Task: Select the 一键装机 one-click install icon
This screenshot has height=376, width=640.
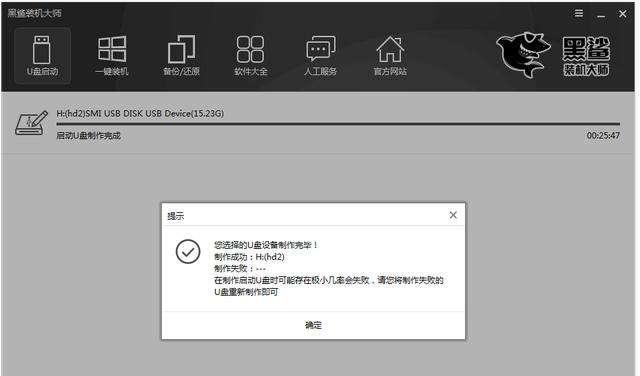Action: click(x=112, y=56)
